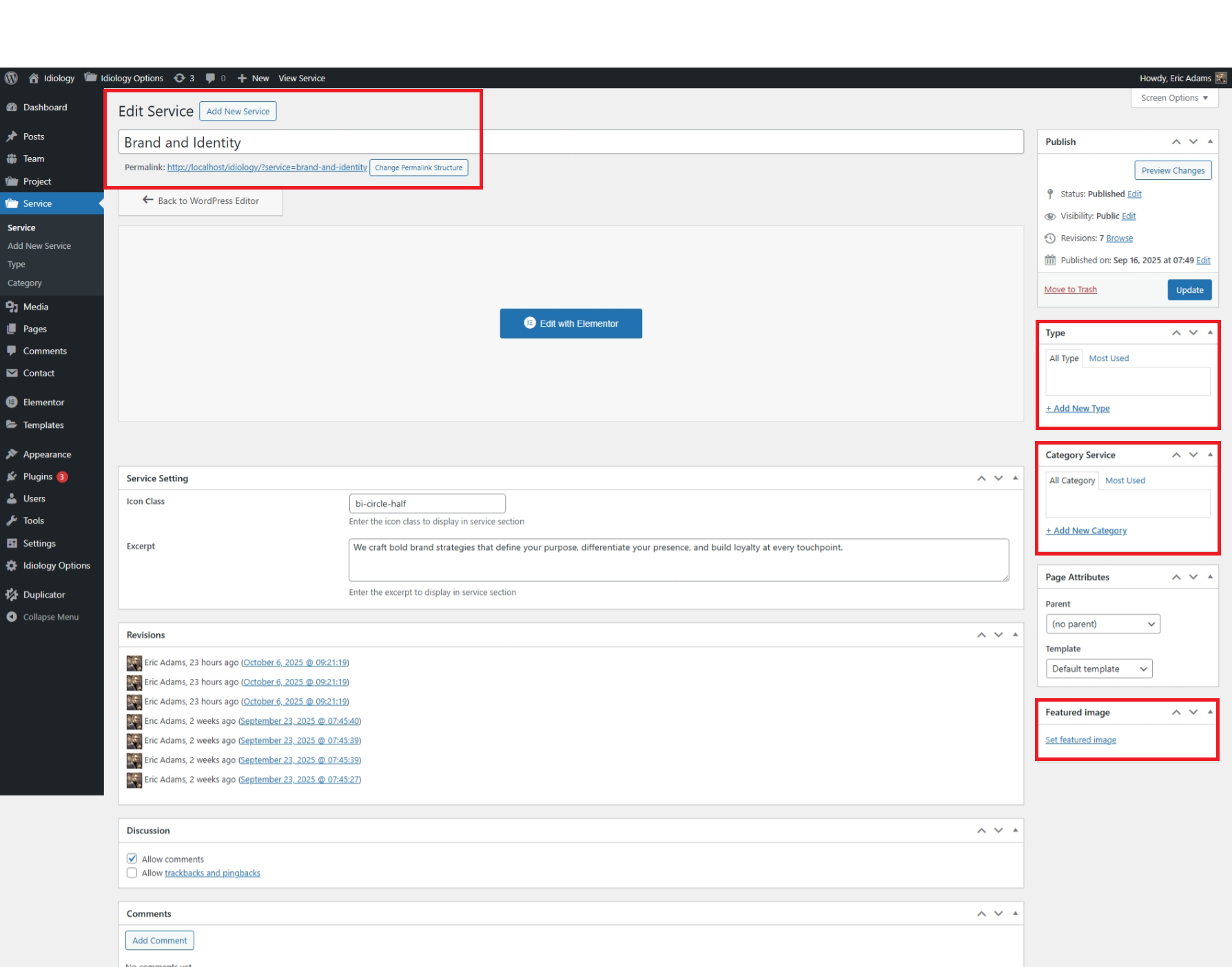Toggle the Featured image panel collapse arrow
This screenshot has height=967, width=1232.
1210,712
